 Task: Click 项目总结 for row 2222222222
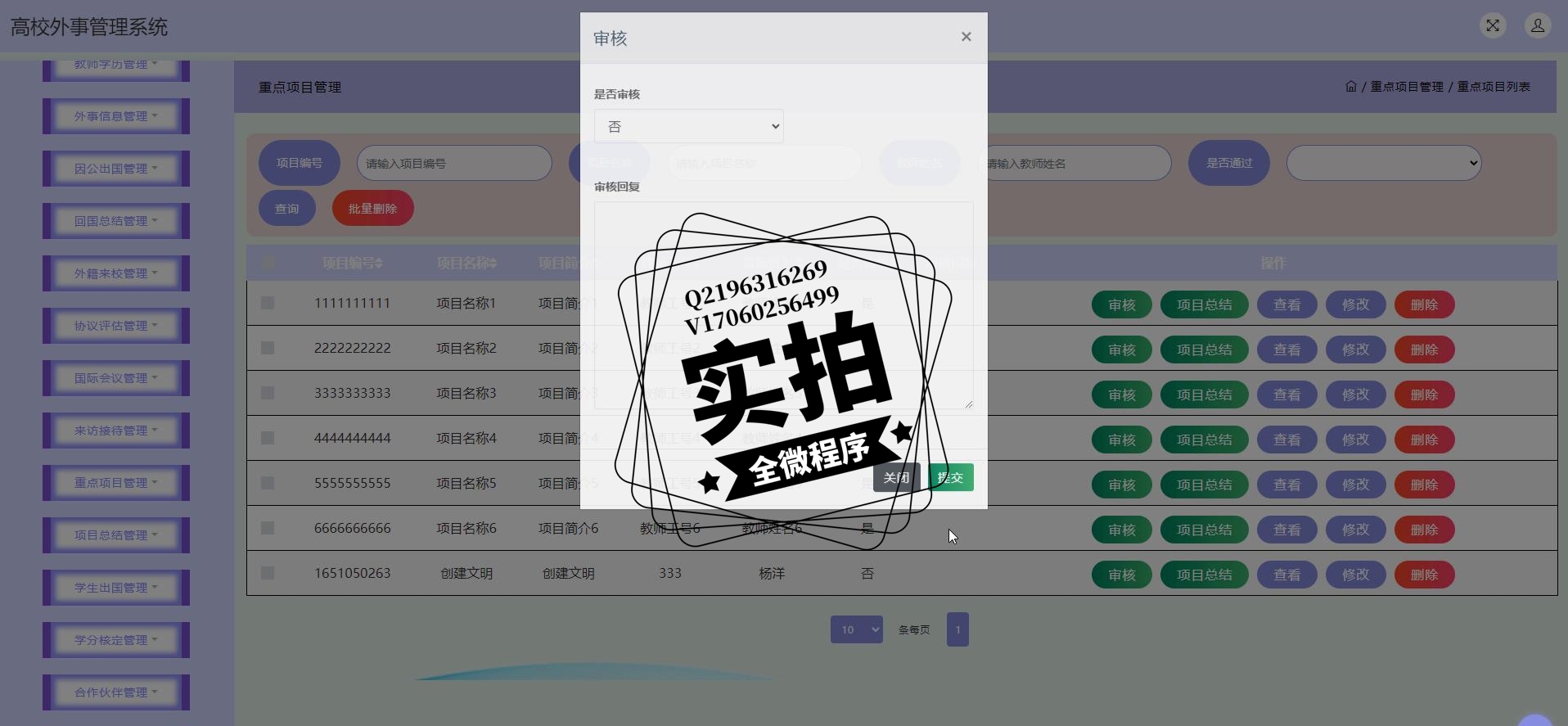coord(1205,349)
